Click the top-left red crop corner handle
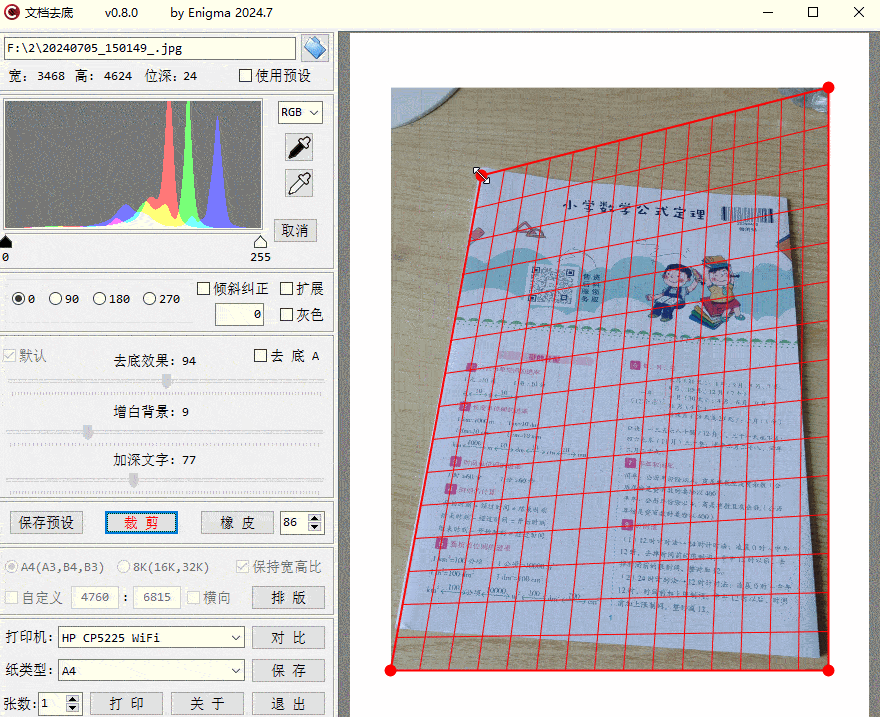This screenshot has height=717, width=880. (481, 175)
